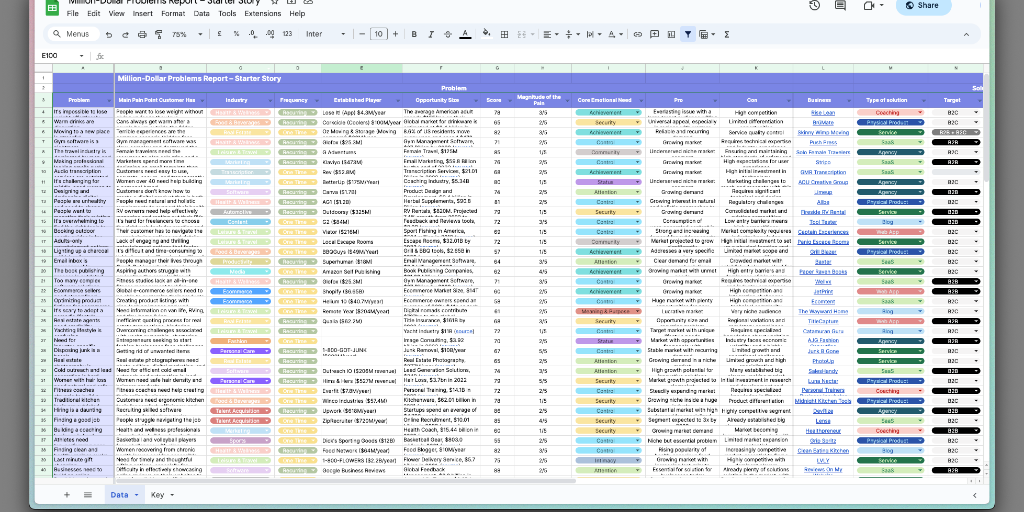Image resolution: width=1024 pixels, height=512 pixels.
Task: Click the Functions sigma icon
Action: (727, 34)
